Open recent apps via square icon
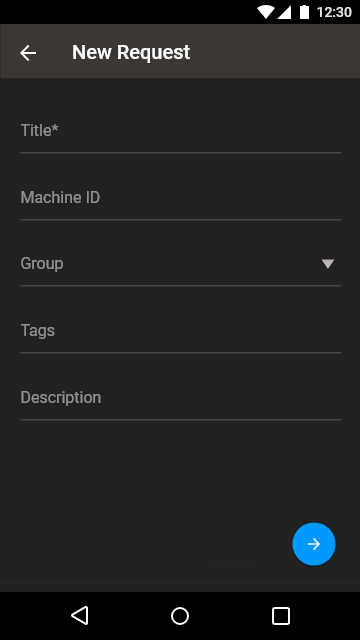Viewport: 360px width, 640px height. pos(280,616)
